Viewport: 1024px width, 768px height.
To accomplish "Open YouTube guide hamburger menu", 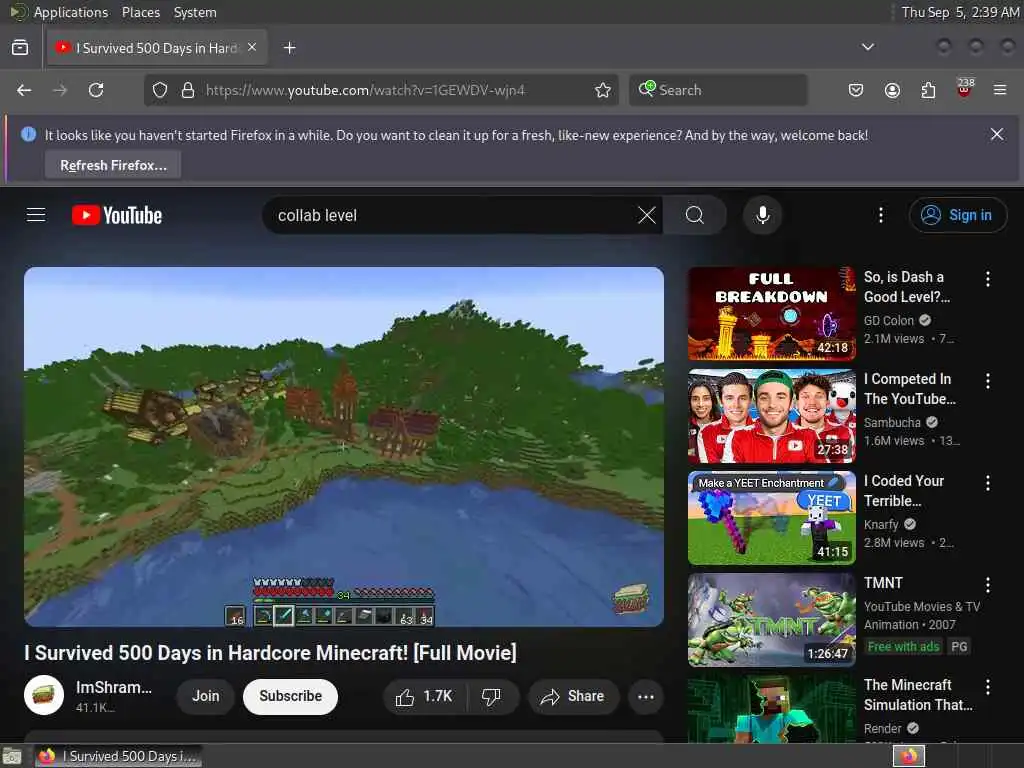I will [x=36, y=215].
